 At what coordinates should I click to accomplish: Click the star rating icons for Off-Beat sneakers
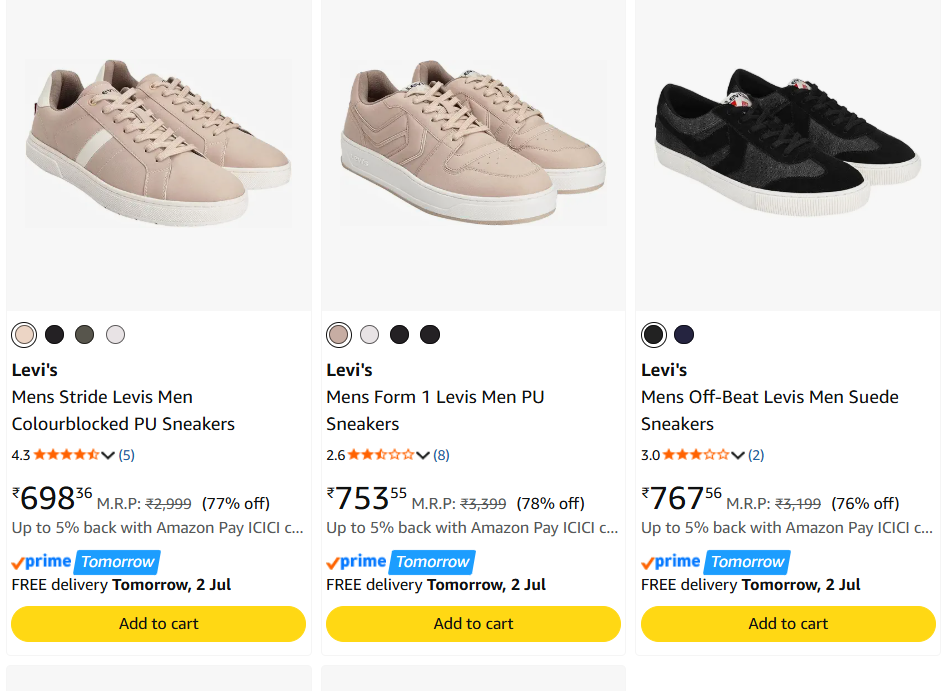(x=696, y=455)
